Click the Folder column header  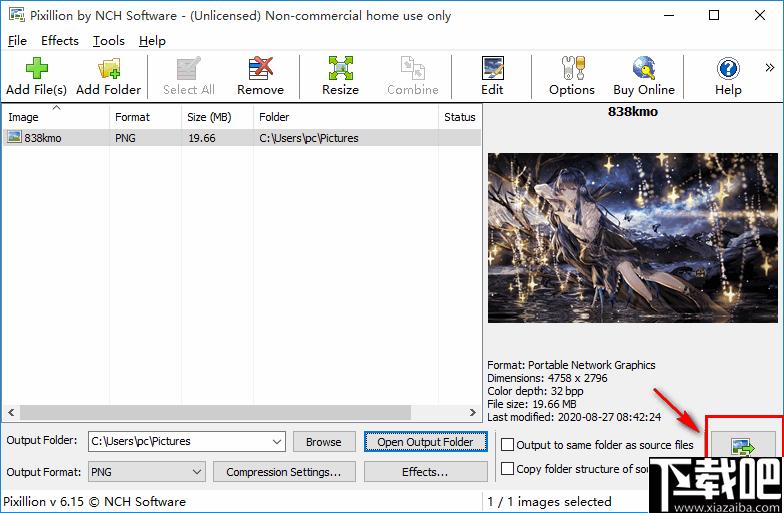pyautogui.click(x=346, y=117)
